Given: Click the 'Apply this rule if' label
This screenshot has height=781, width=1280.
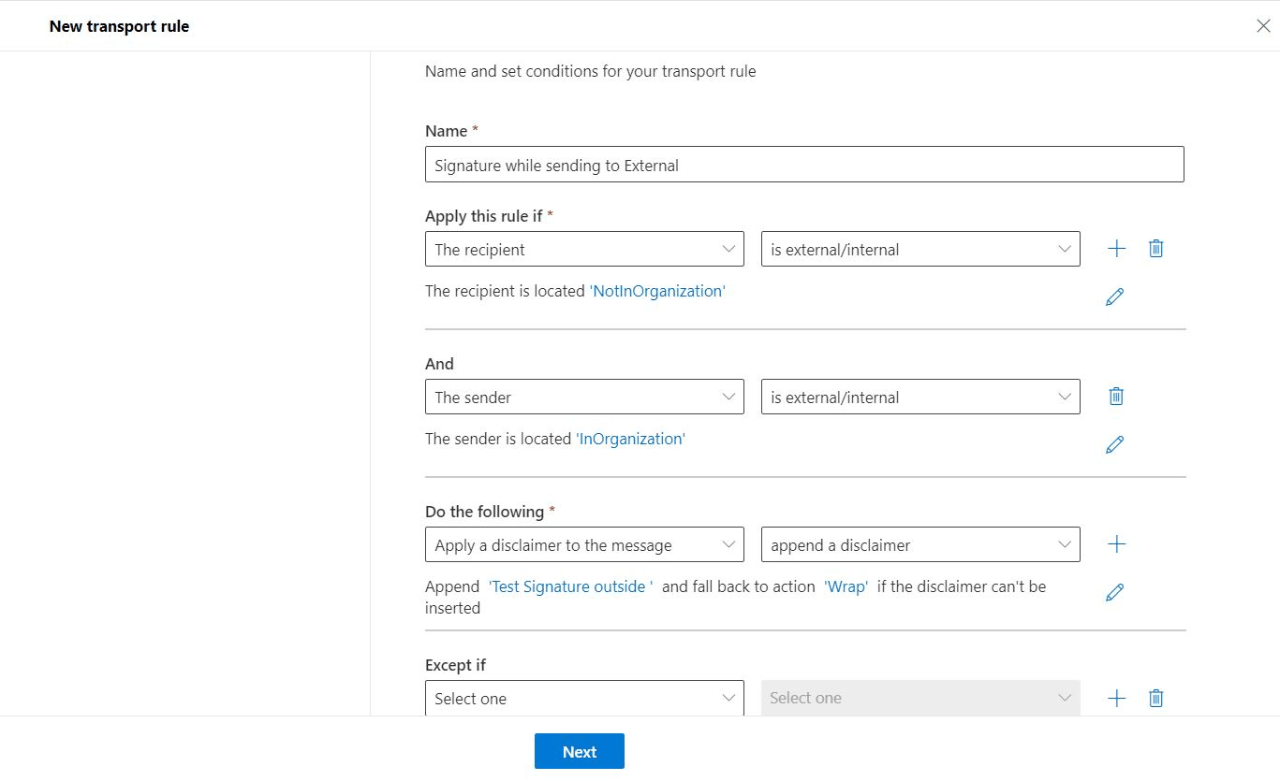Looking at the screenshot, I should [x=489, y=216].
